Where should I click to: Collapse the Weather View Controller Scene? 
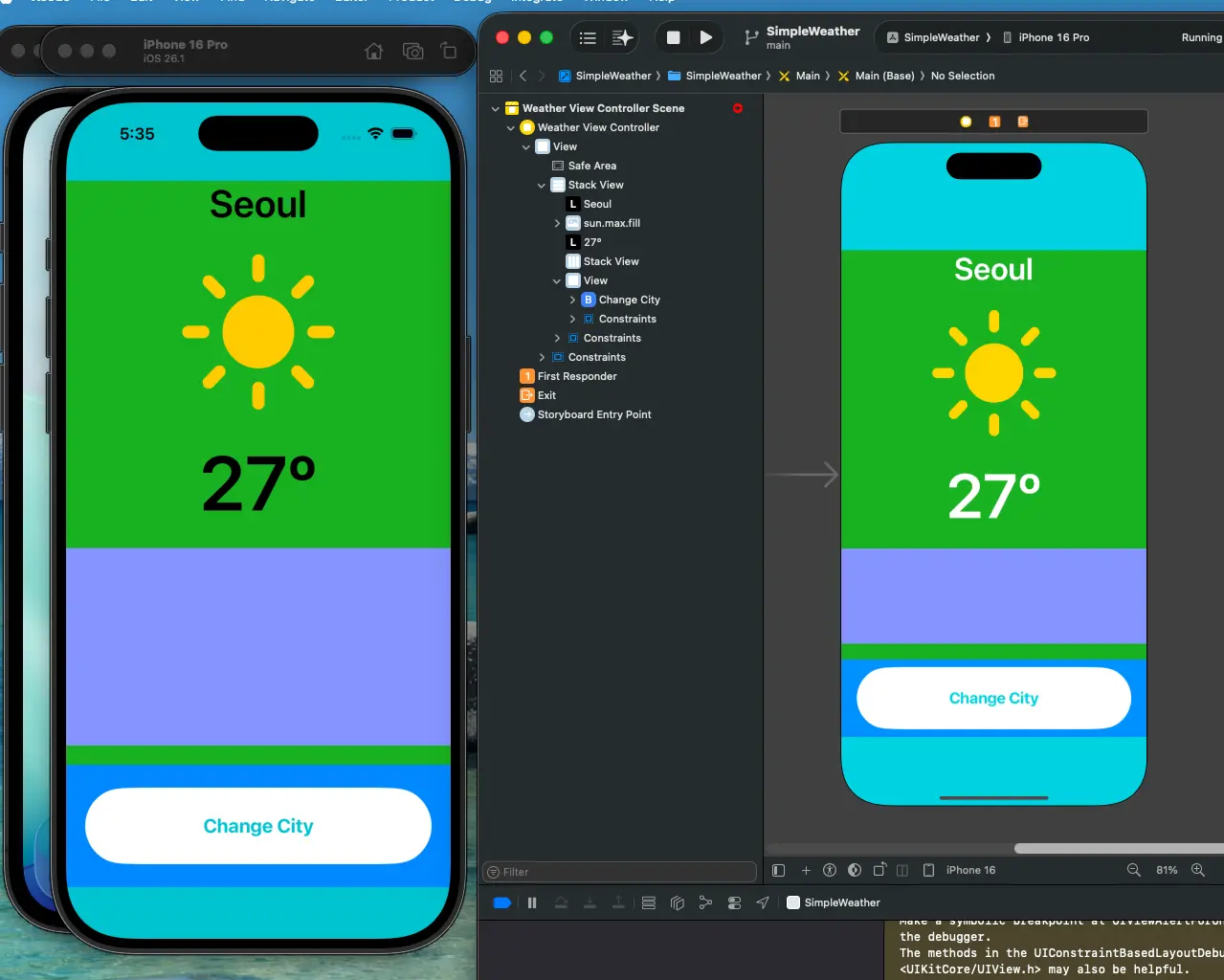click(x=495, y=109)
